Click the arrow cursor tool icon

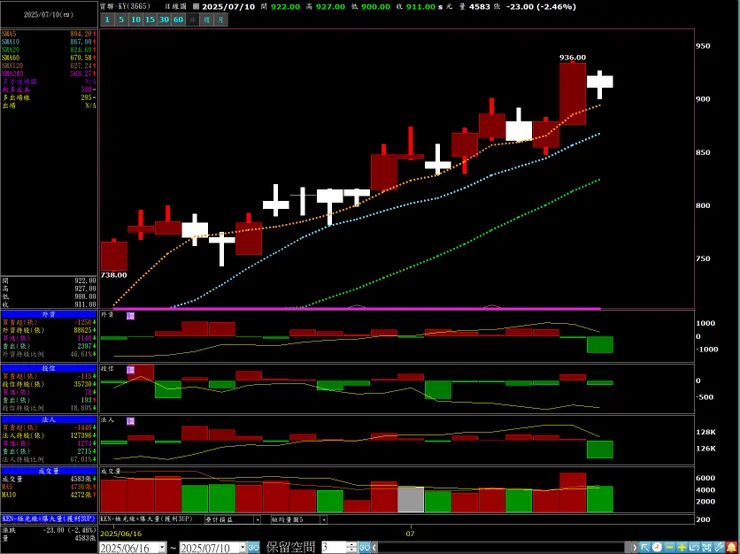645,547
